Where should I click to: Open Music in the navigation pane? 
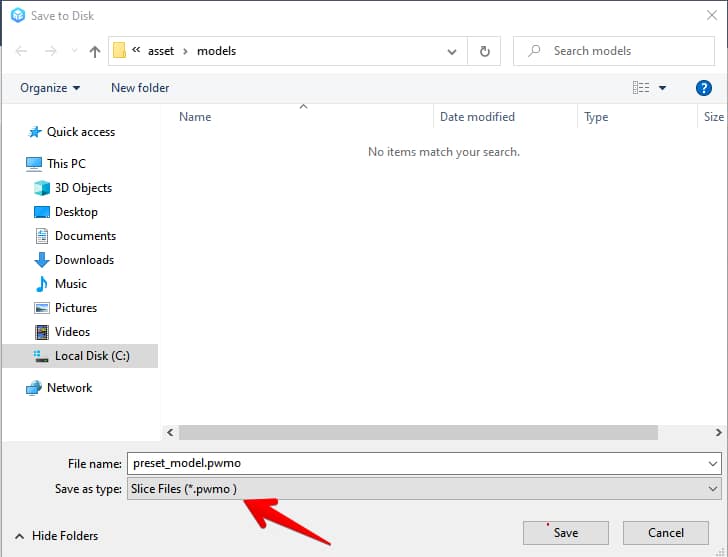tap(71, 284)
